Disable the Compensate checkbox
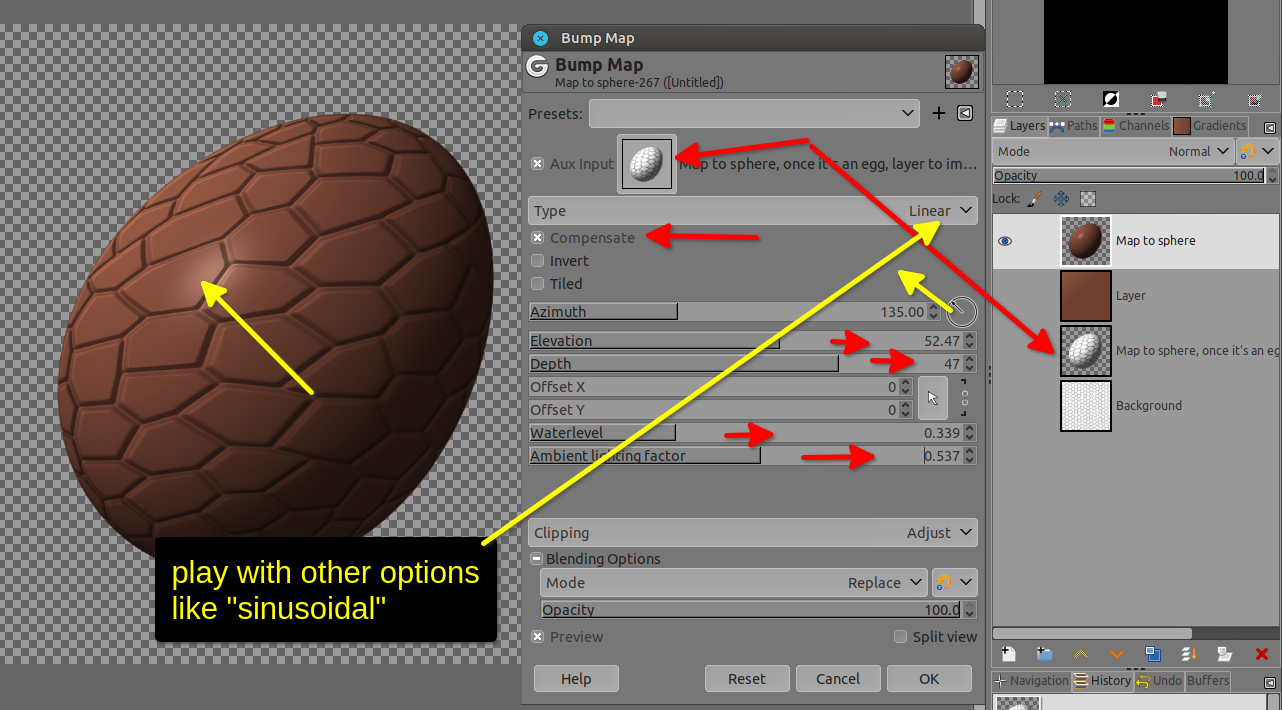The height and width of the screenshot is (710, 1282). click(537, 237)
